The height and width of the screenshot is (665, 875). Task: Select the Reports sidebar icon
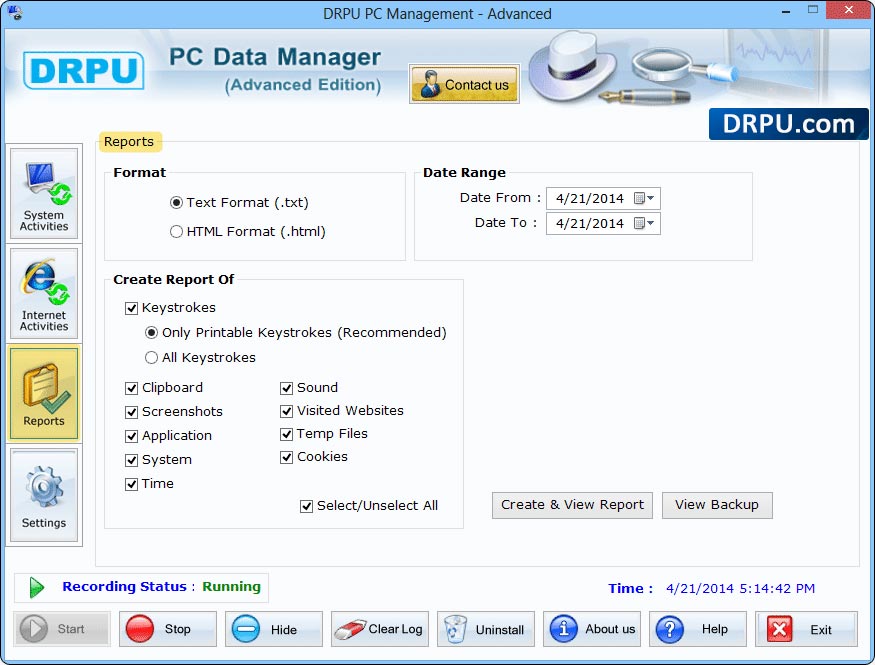pos(44,394)
